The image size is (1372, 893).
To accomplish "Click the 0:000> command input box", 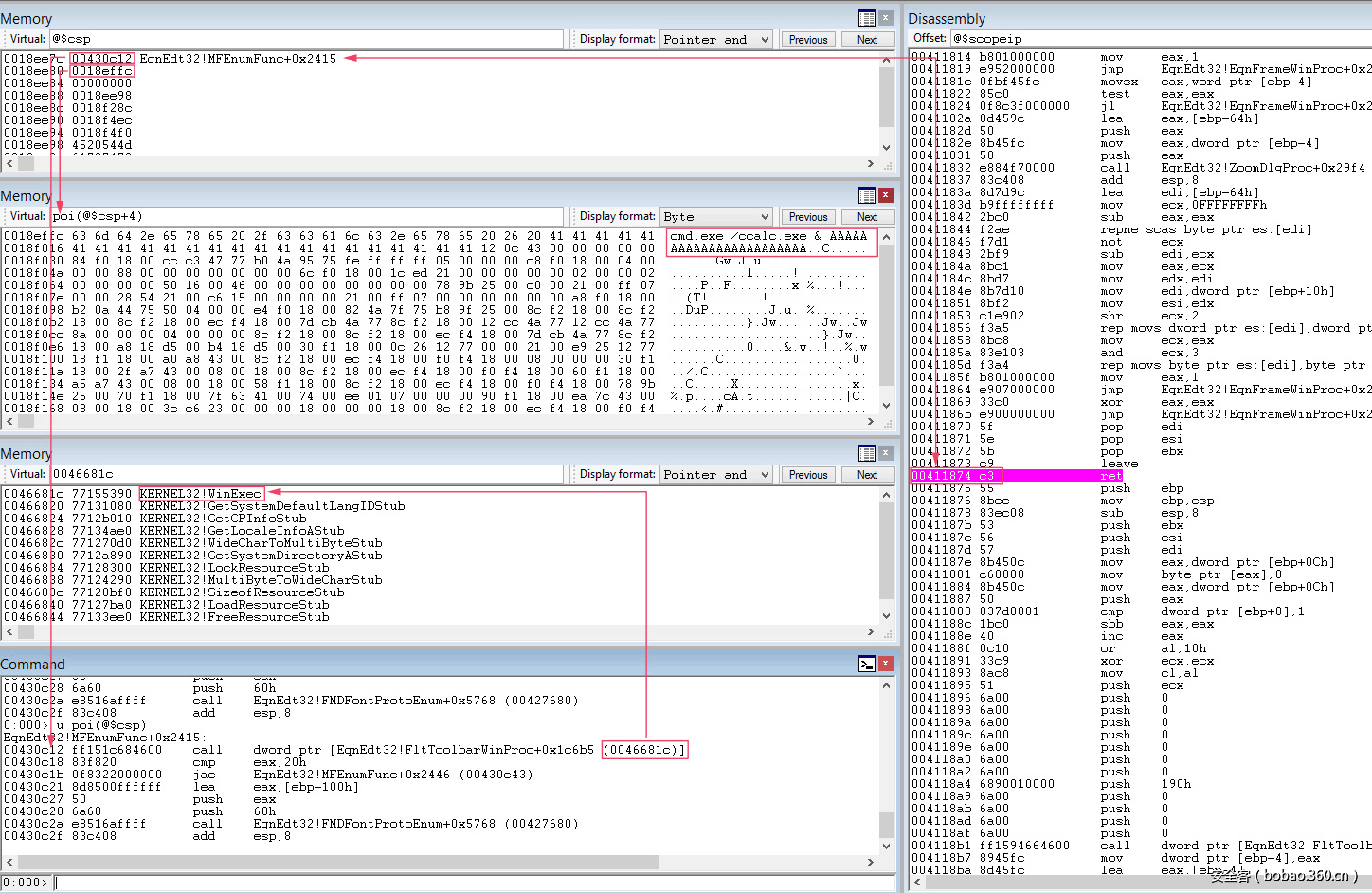I will [474, 883].
